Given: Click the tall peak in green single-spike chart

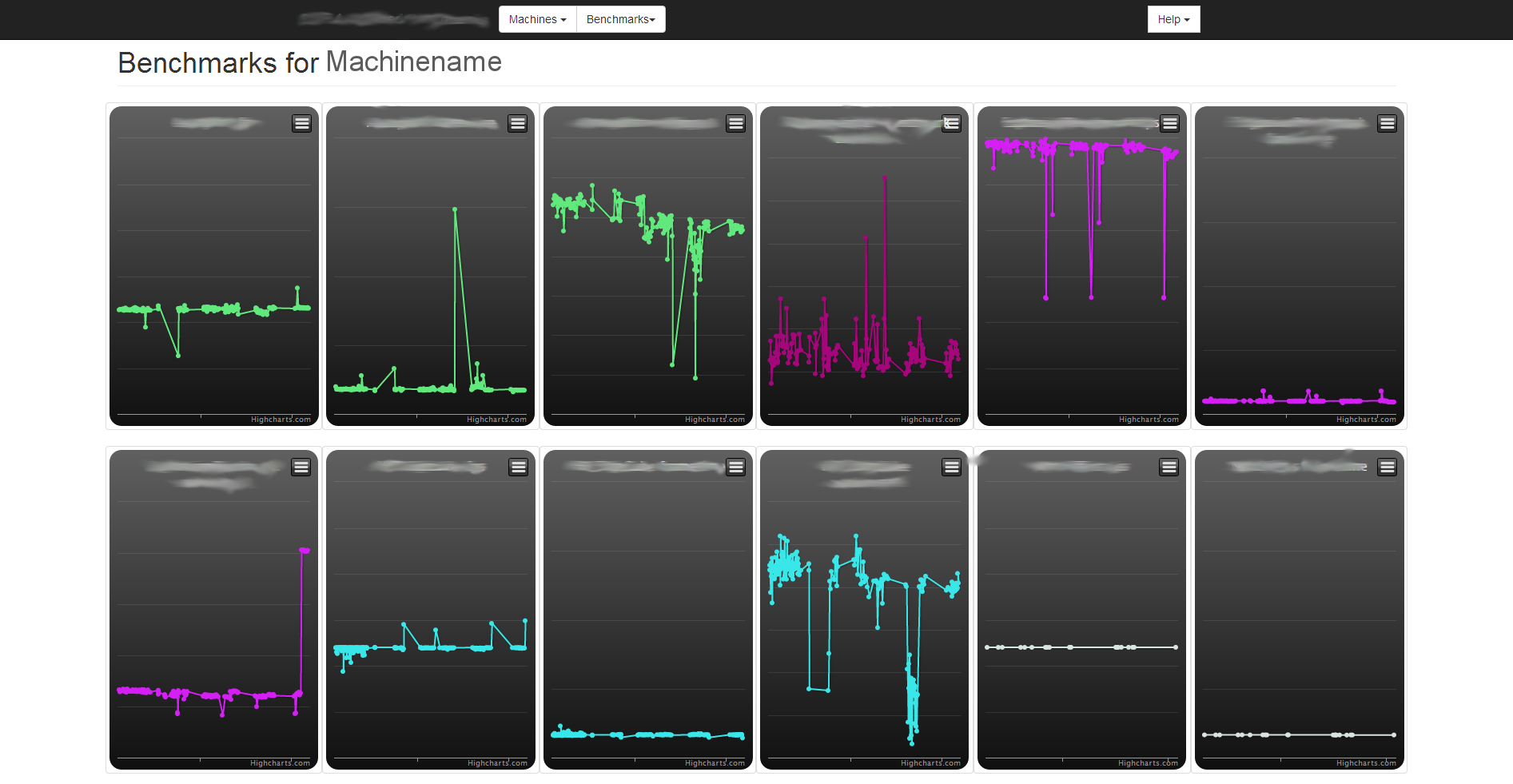Looking at the screenshot, I should tap(455, 209).
